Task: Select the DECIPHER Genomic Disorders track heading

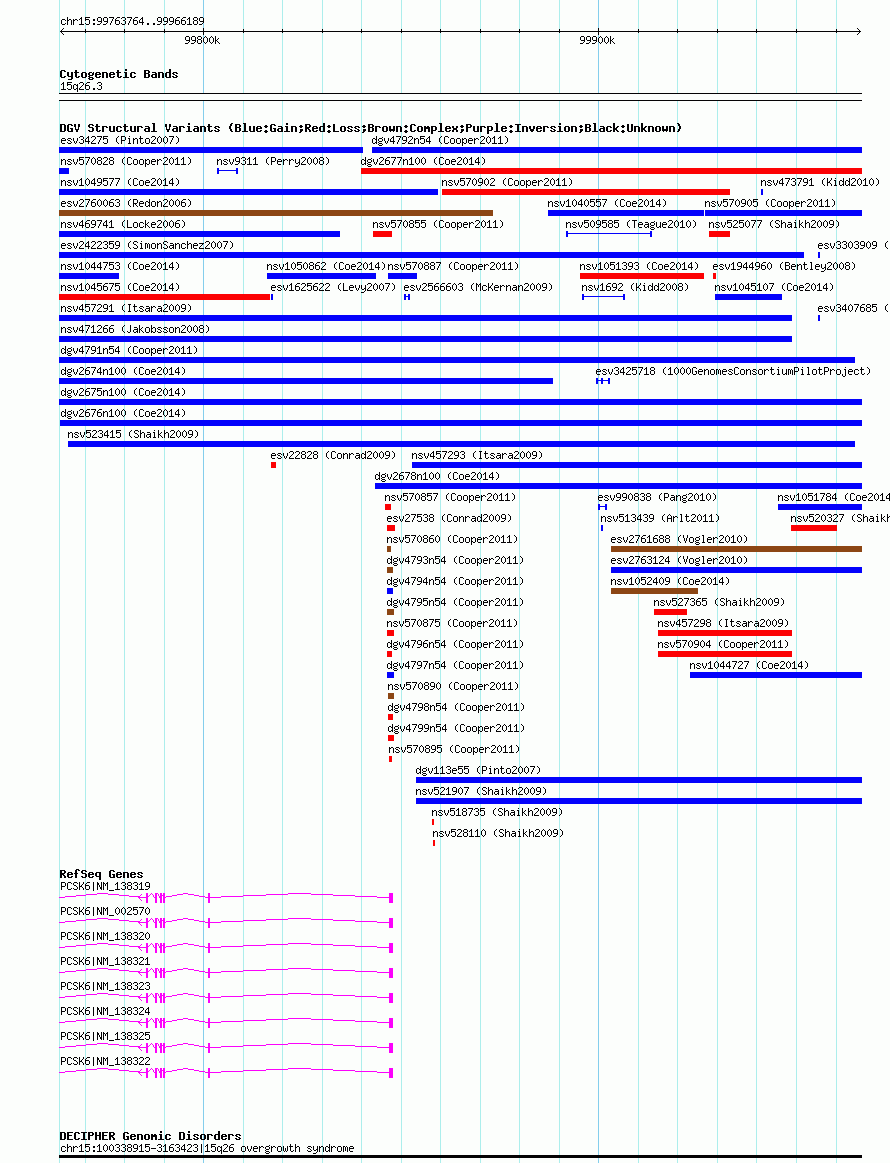Action: 151,1136
